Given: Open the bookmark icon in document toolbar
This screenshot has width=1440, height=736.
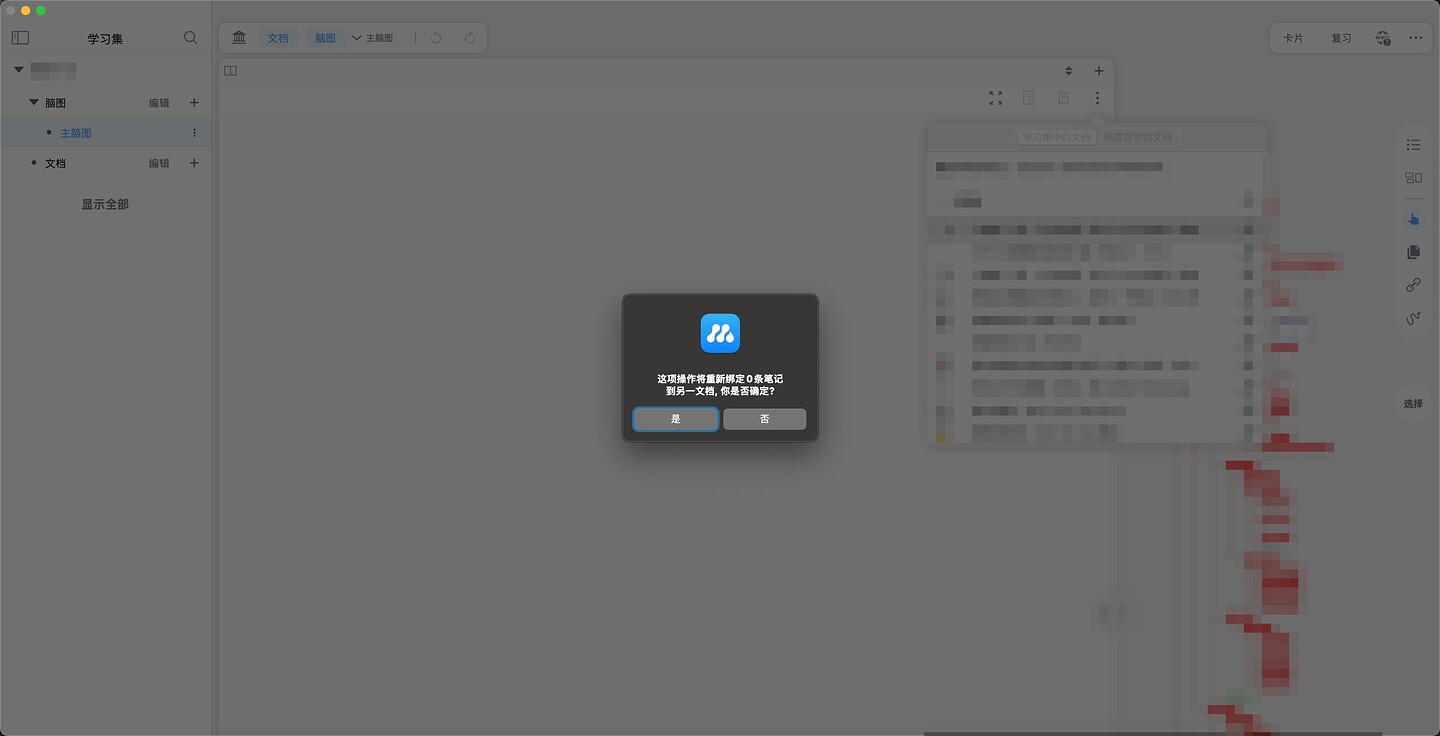Looking at the screenshot, I should click(1063, 98).
